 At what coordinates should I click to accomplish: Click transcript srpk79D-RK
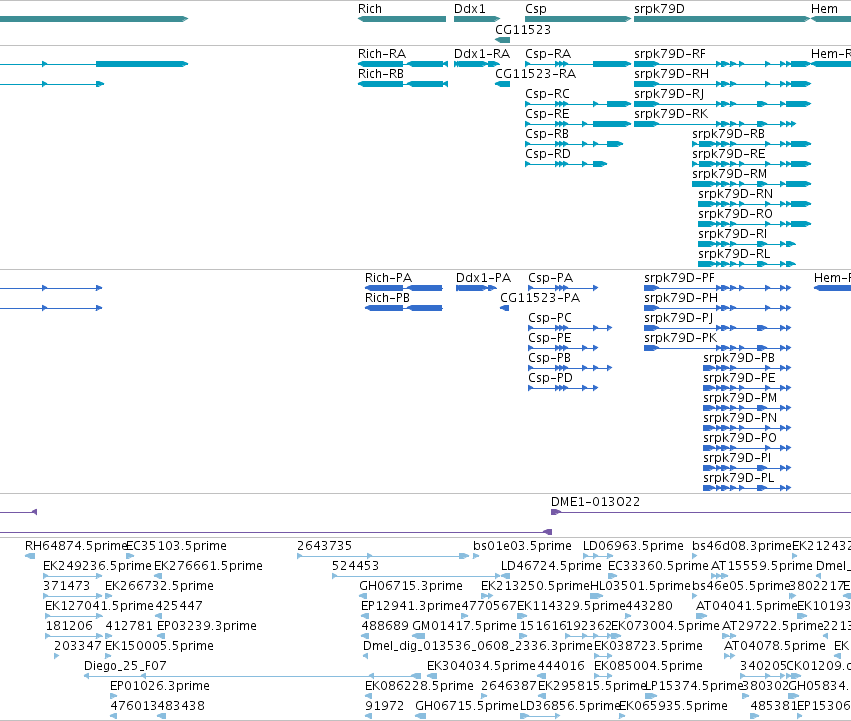click(x=671, y=114)
